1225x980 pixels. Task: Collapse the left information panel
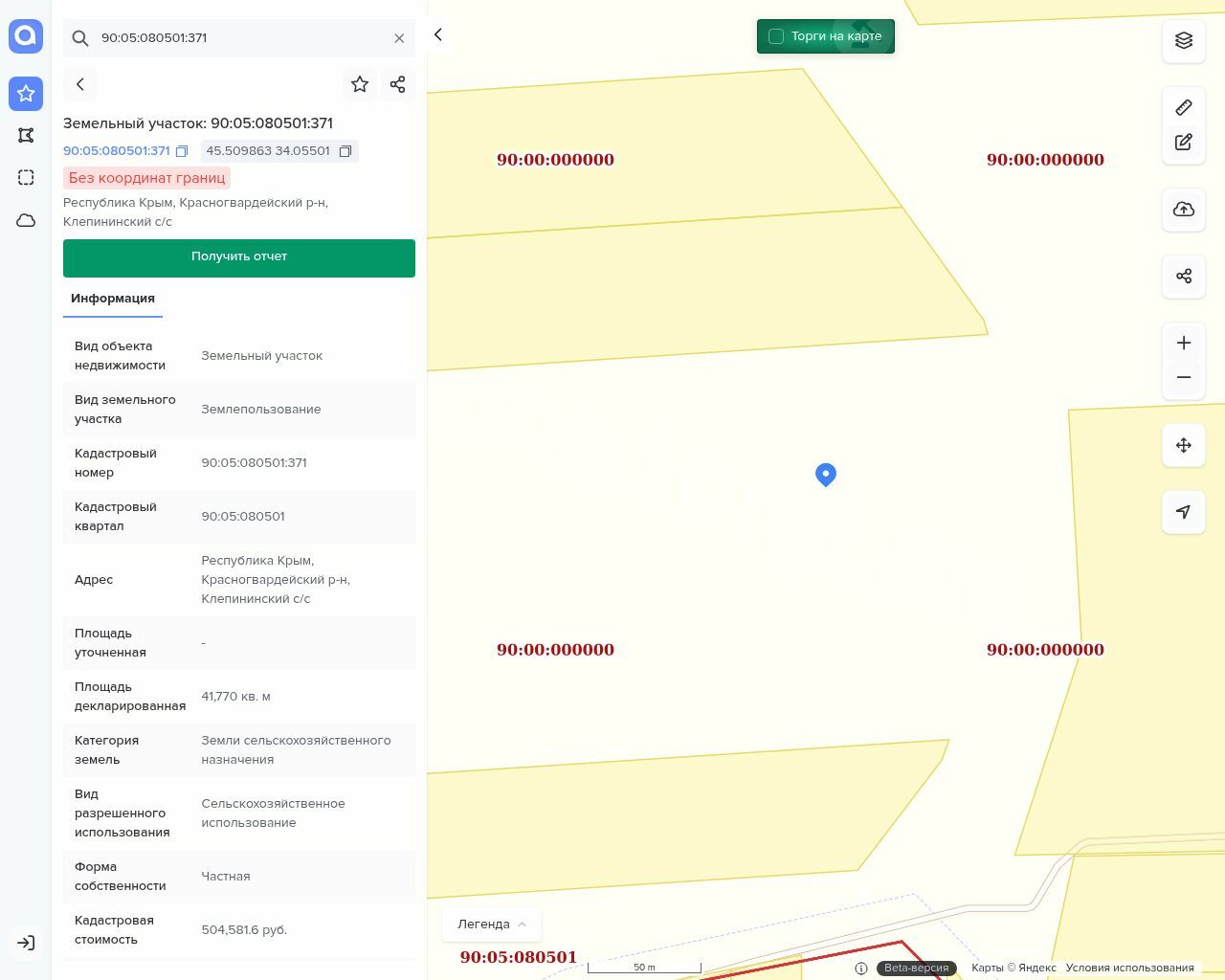click(438, 34)
